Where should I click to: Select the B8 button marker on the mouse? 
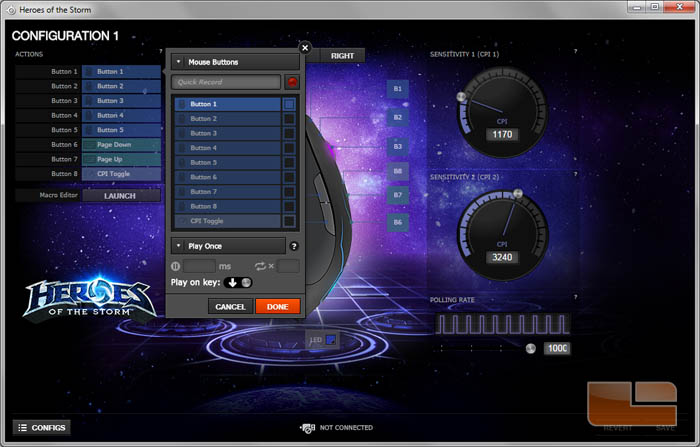pyautogui.click(x=397, y=171)
